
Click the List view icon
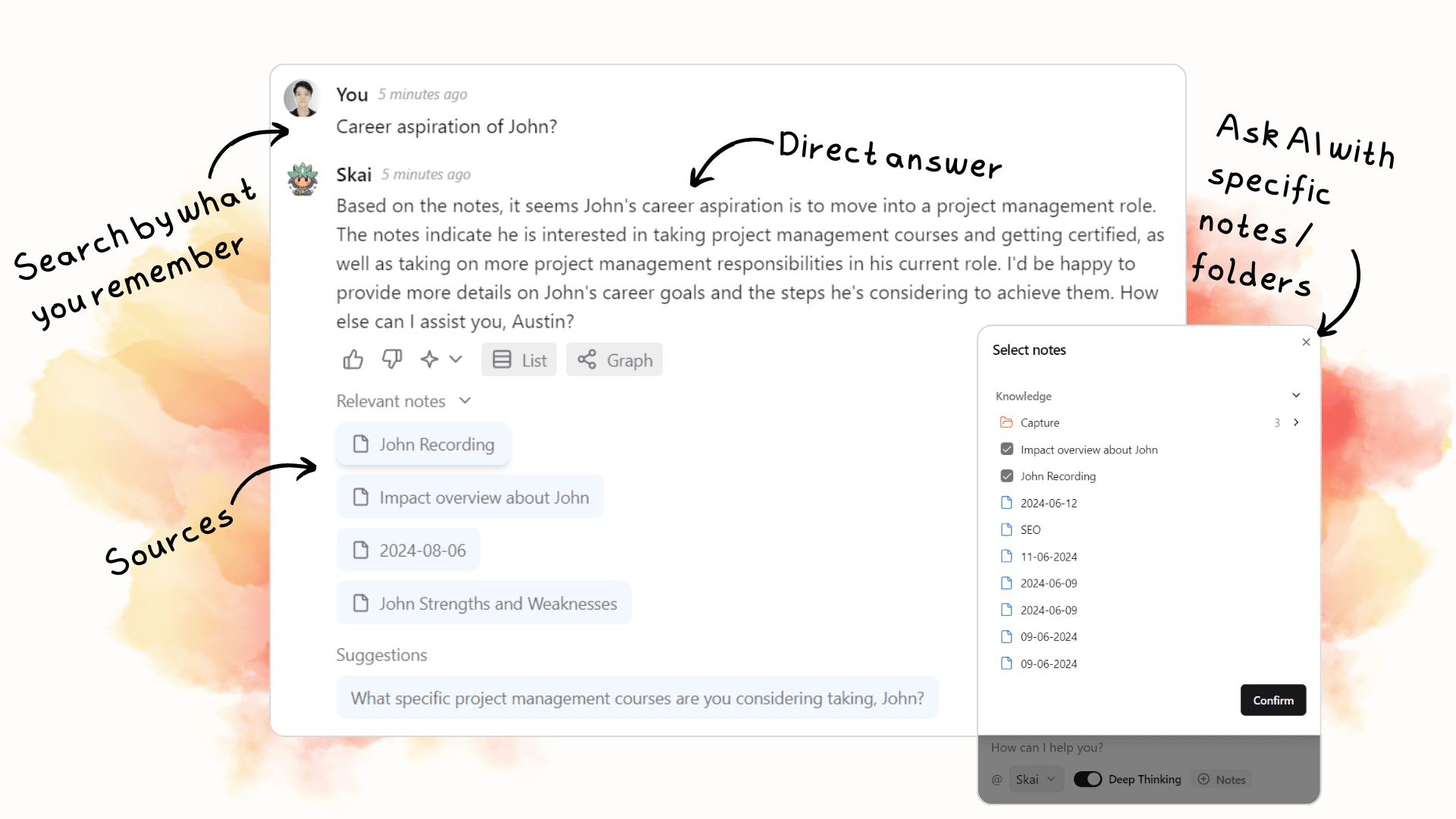502,359
